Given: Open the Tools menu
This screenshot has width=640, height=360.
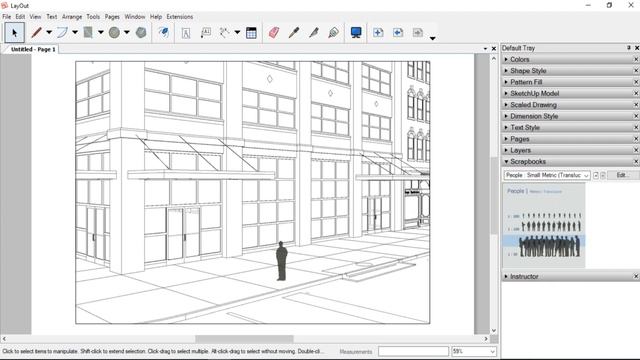Looking at the screenshot, I should [93, 17].
